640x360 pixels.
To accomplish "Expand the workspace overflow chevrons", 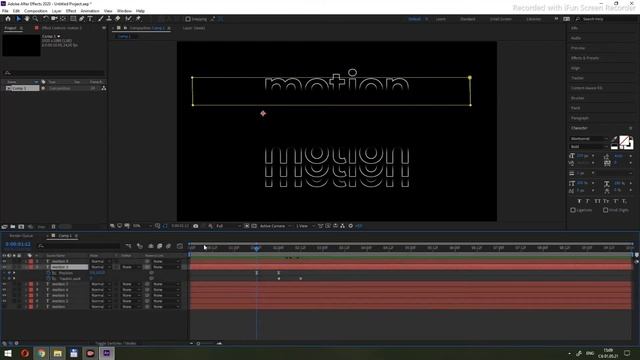I will coord(556,19).
